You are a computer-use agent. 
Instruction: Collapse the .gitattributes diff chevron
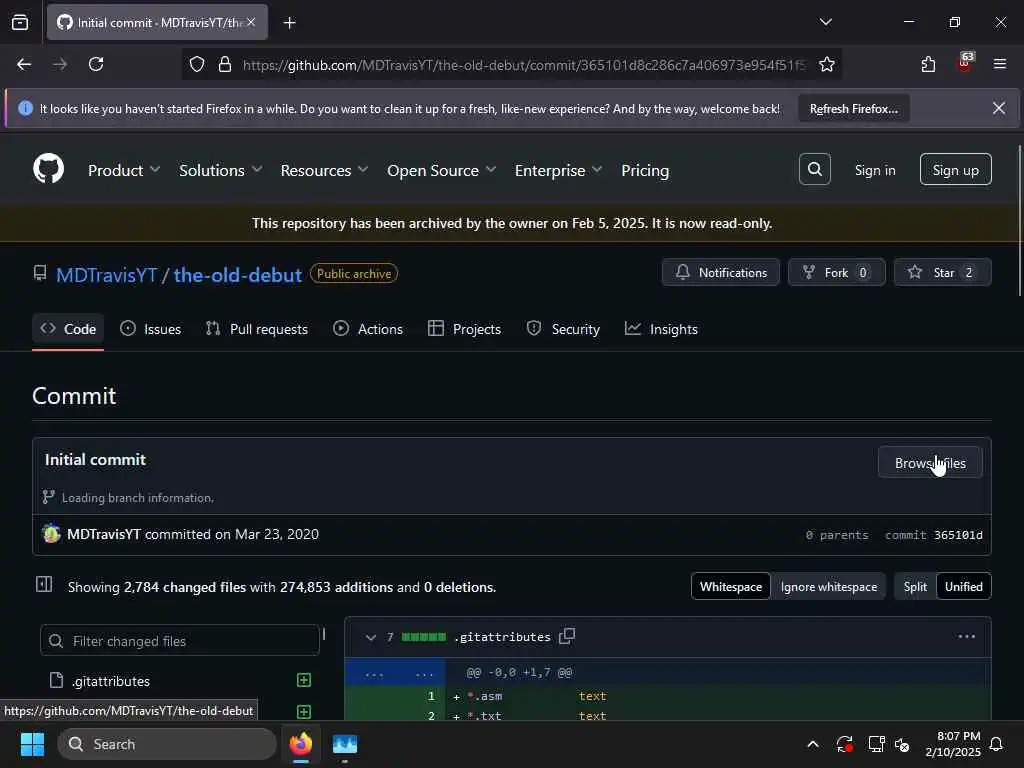[370, 637]
